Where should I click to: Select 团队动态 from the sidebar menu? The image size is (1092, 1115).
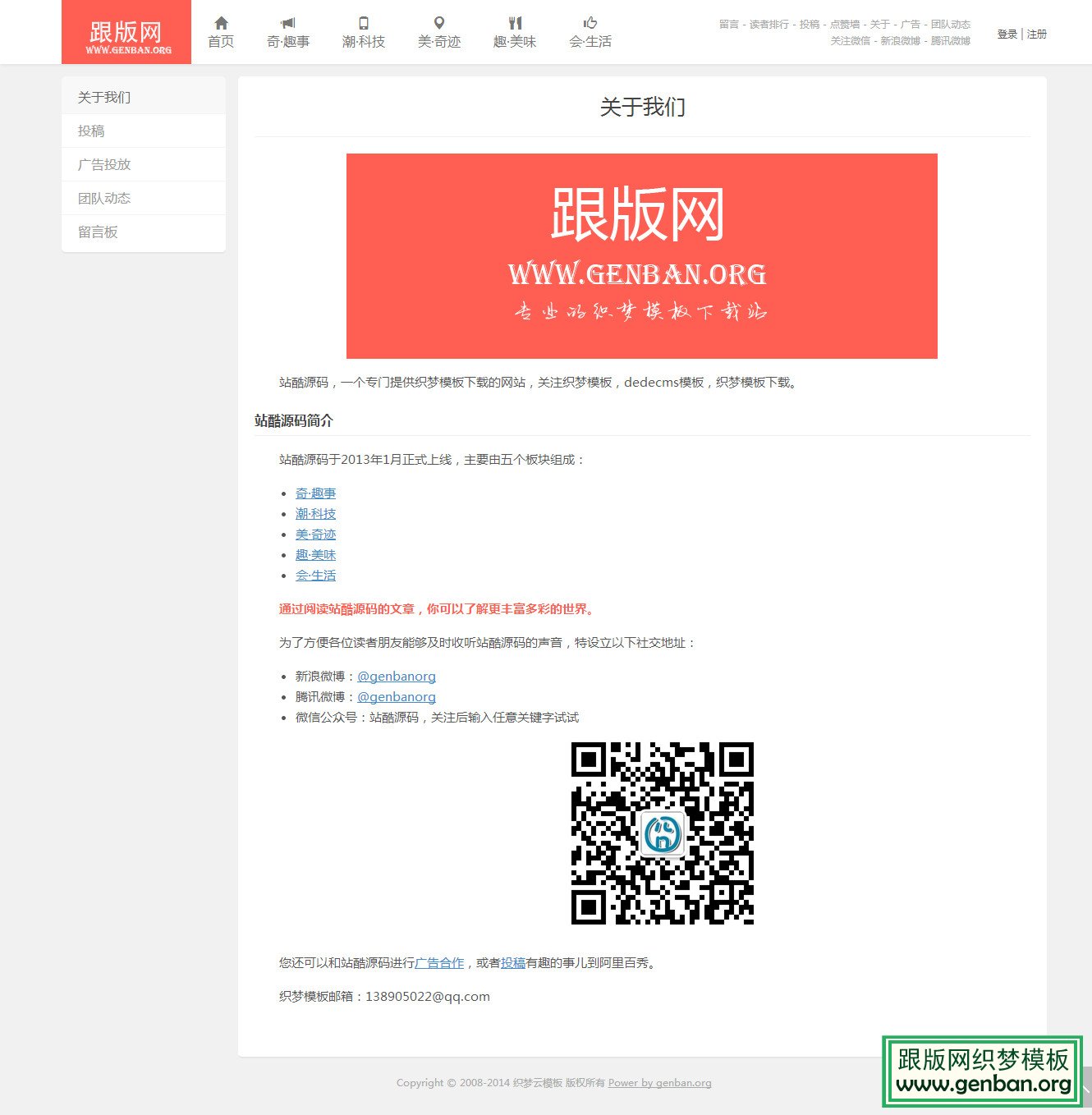pyautogui.click(x=104, y=198)
